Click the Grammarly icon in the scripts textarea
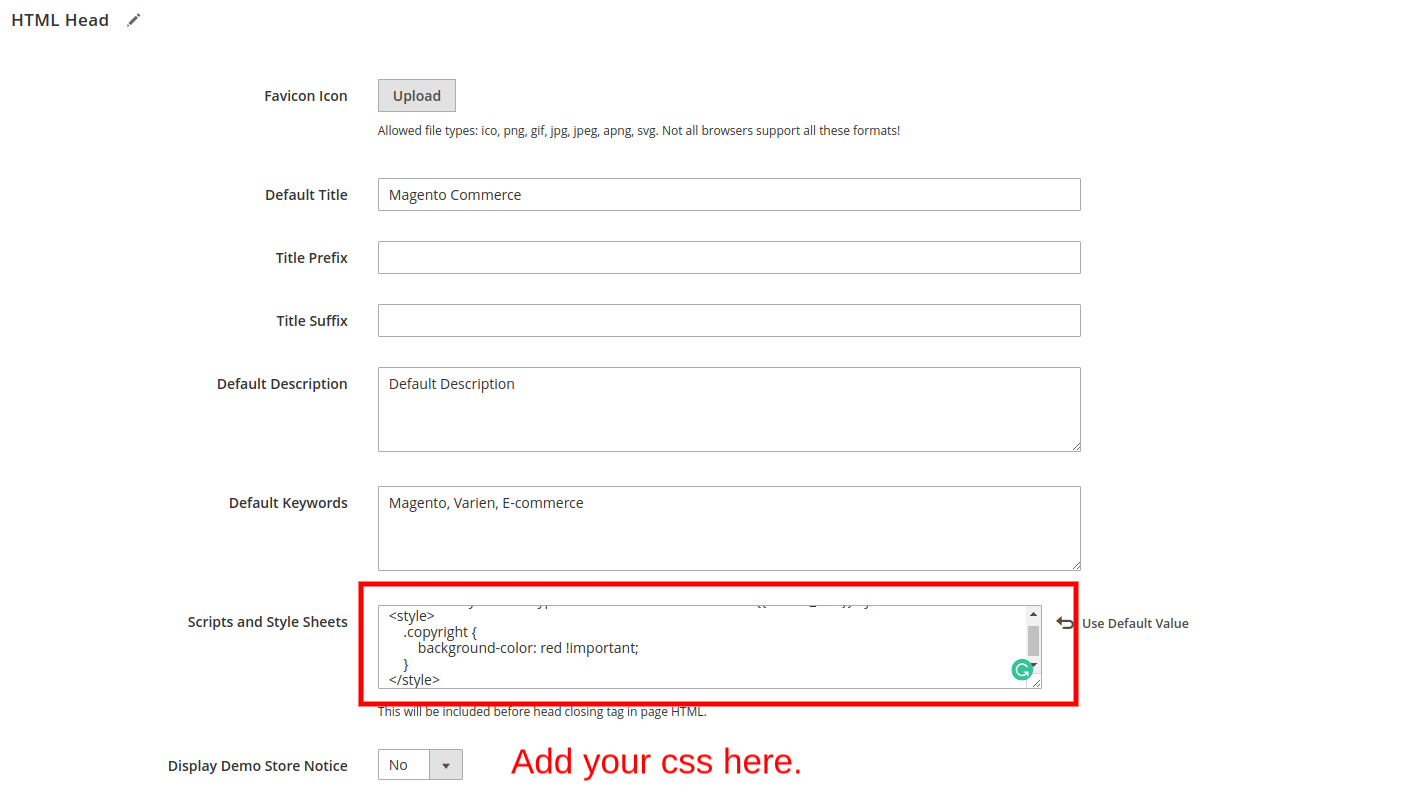 1021,670
